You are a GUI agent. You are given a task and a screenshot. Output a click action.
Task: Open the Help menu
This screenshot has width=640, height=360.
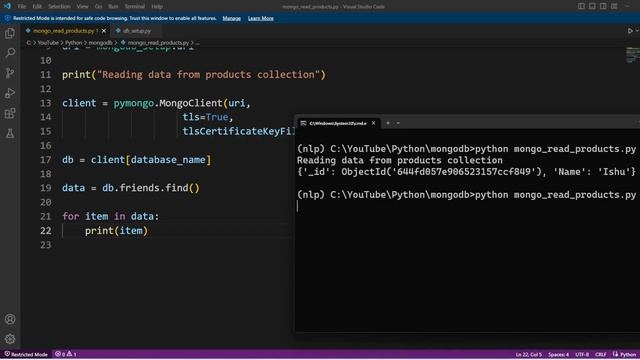pos(157,7)
